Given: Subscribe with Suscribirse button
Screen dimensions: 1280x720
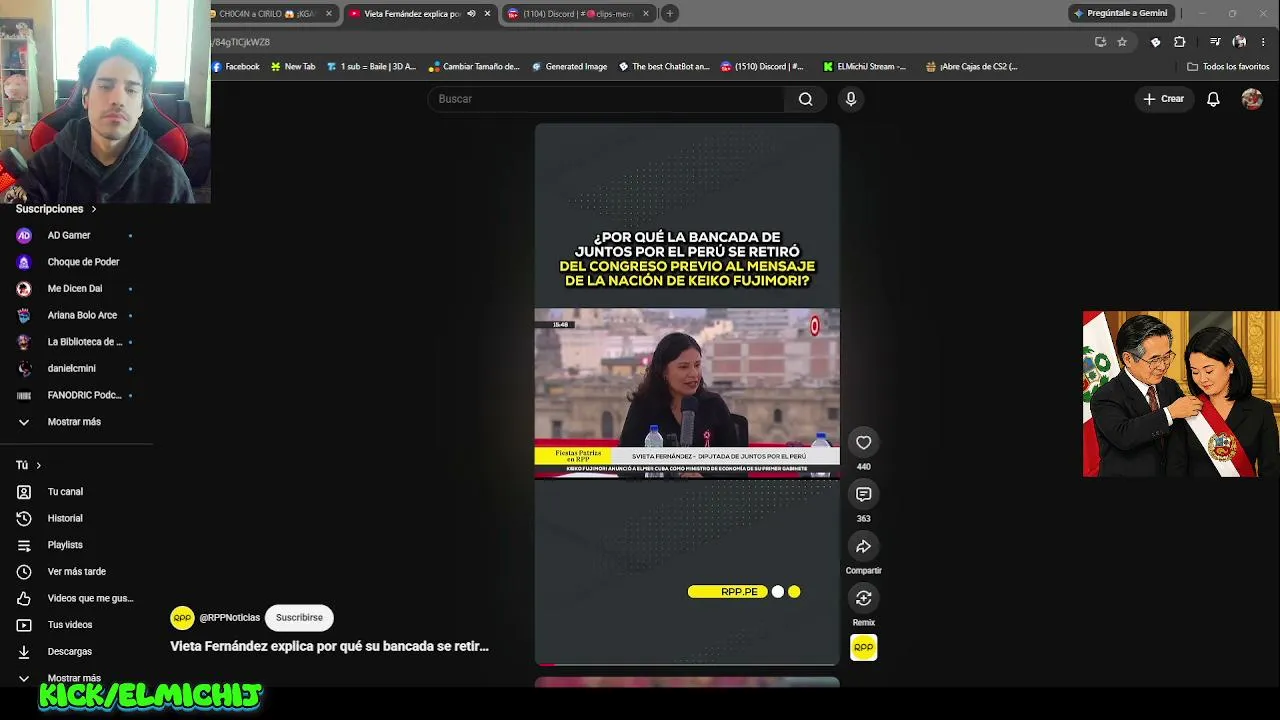Looking at the screenshot, I should pos(299,618).
